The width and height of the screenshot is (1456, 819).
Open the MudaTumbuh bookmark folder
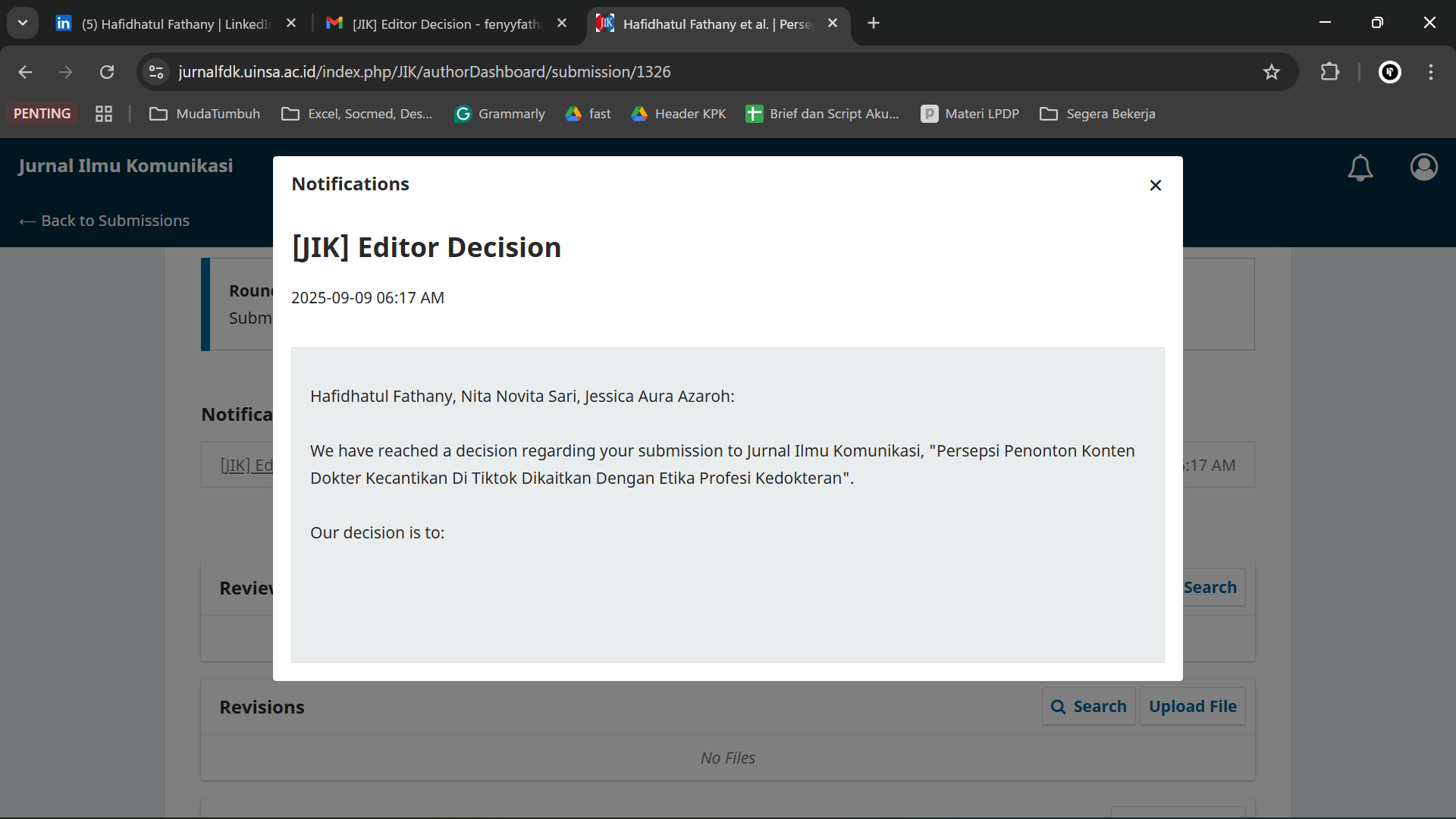coord(205,114)
